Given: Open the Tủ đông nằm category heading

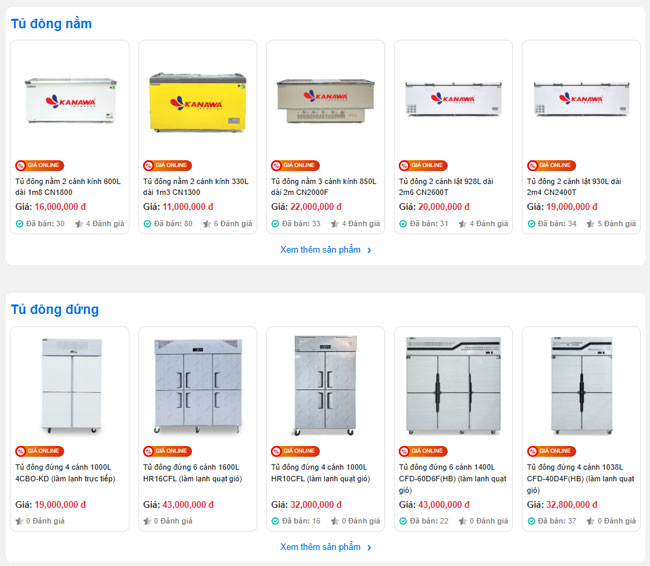Looking at the screenshot, I should pyautogui.click(x=51, y=23).
